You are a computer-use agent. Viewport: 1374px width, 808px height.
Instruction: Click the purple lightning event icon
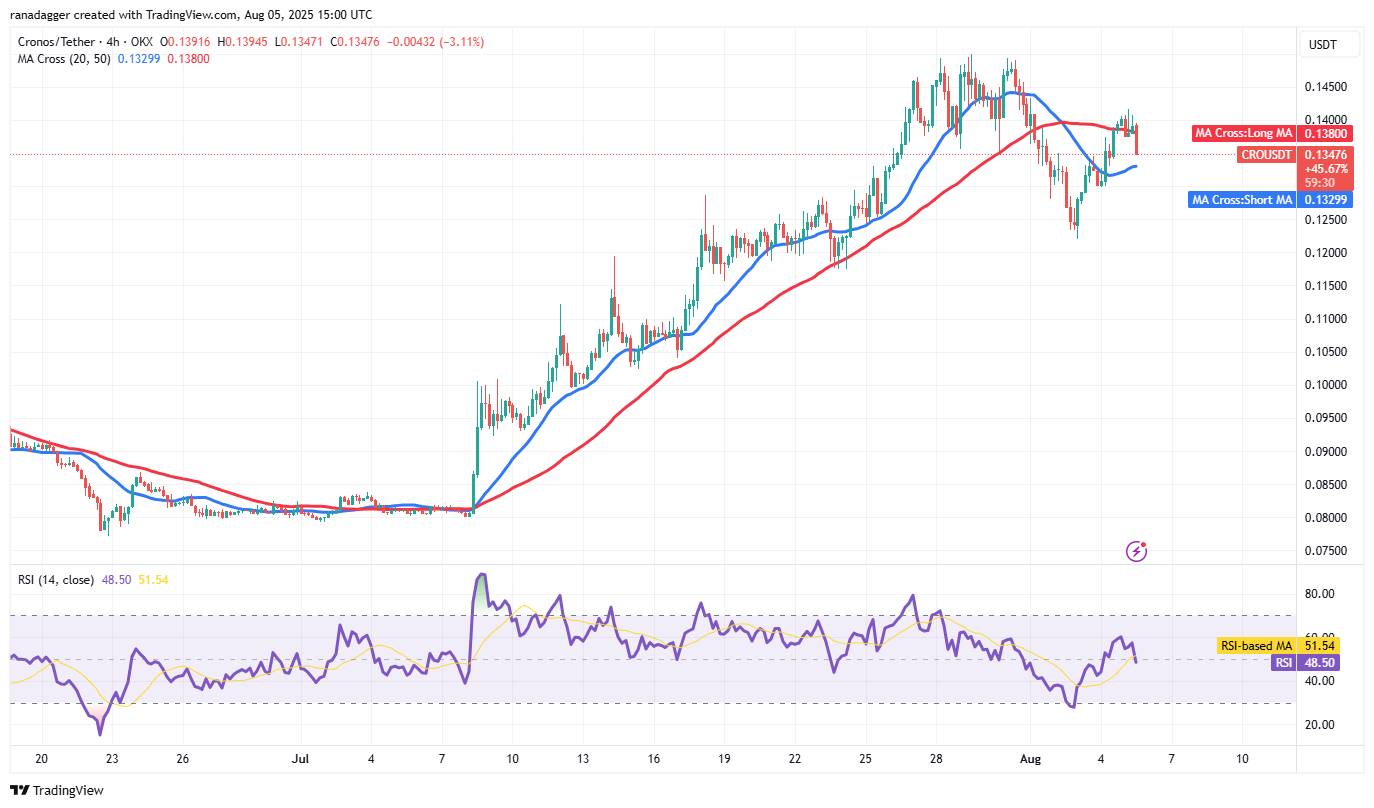[1136, 550]
